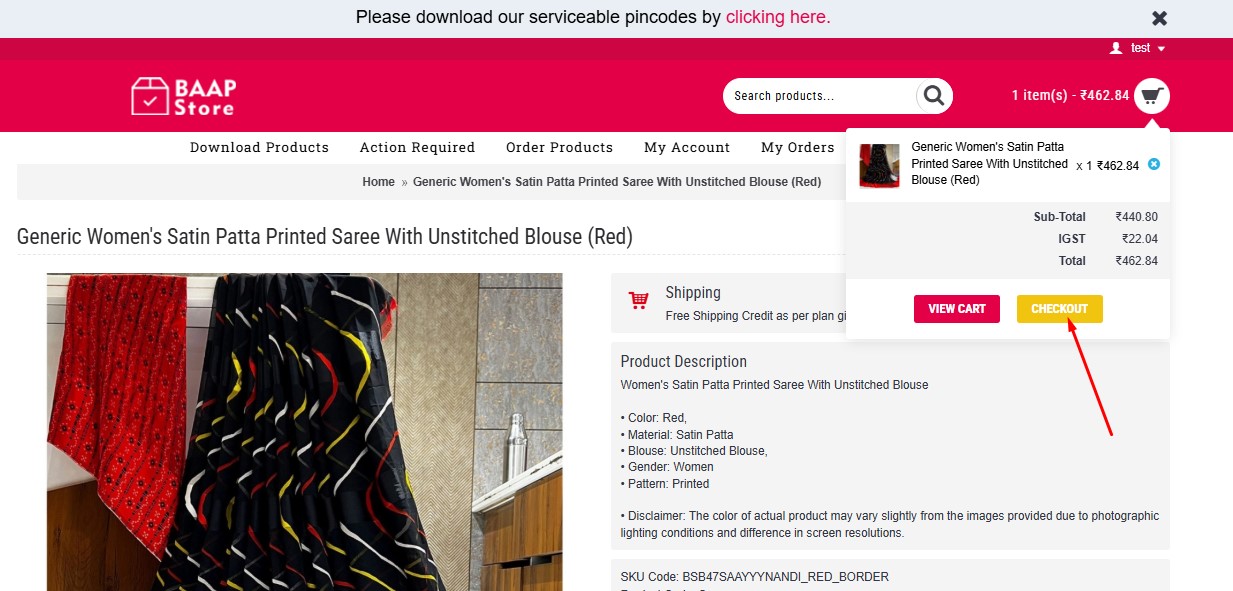
Task: Open saree thumbnail in cart dropdown
Action: click(879, 165)
